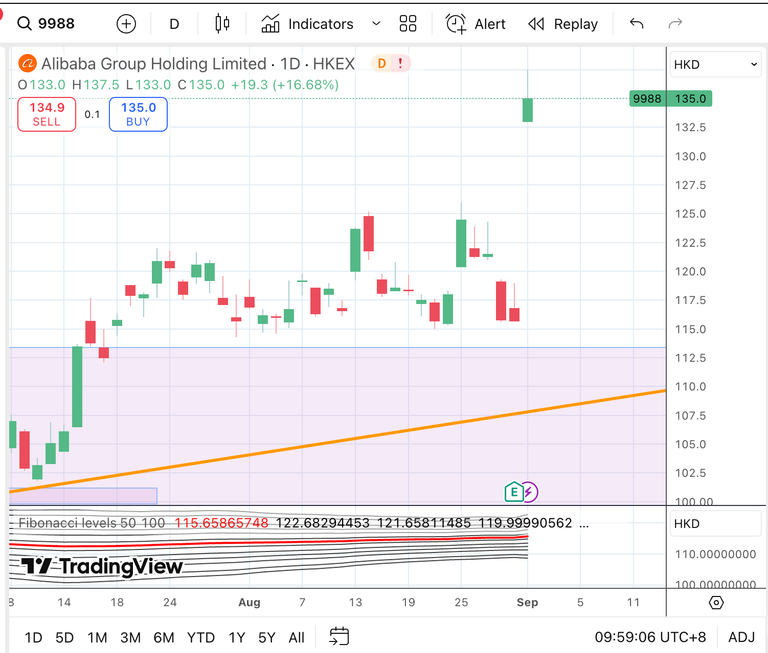The height and width of the screenshot is (653, 768).
Task: Click the +19.3 (+16.68%) change value
Action: (x=285, y=85)
